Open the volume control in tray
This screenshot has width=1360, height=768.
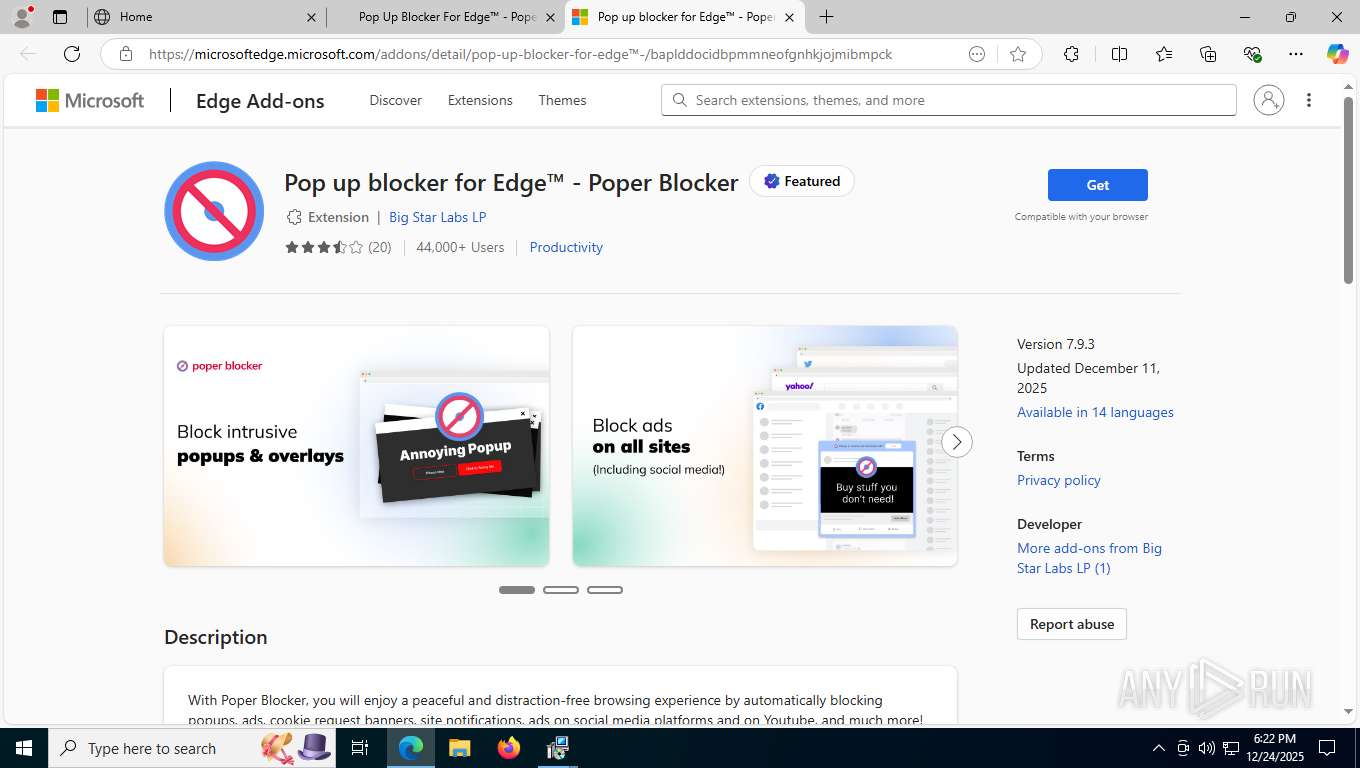coord(1206,748)
